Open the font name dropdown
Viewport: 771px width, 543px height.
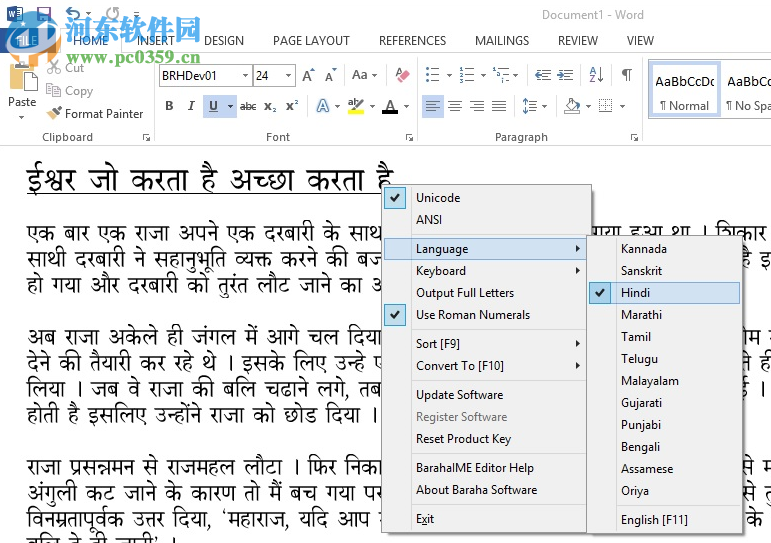coord(245,76)
